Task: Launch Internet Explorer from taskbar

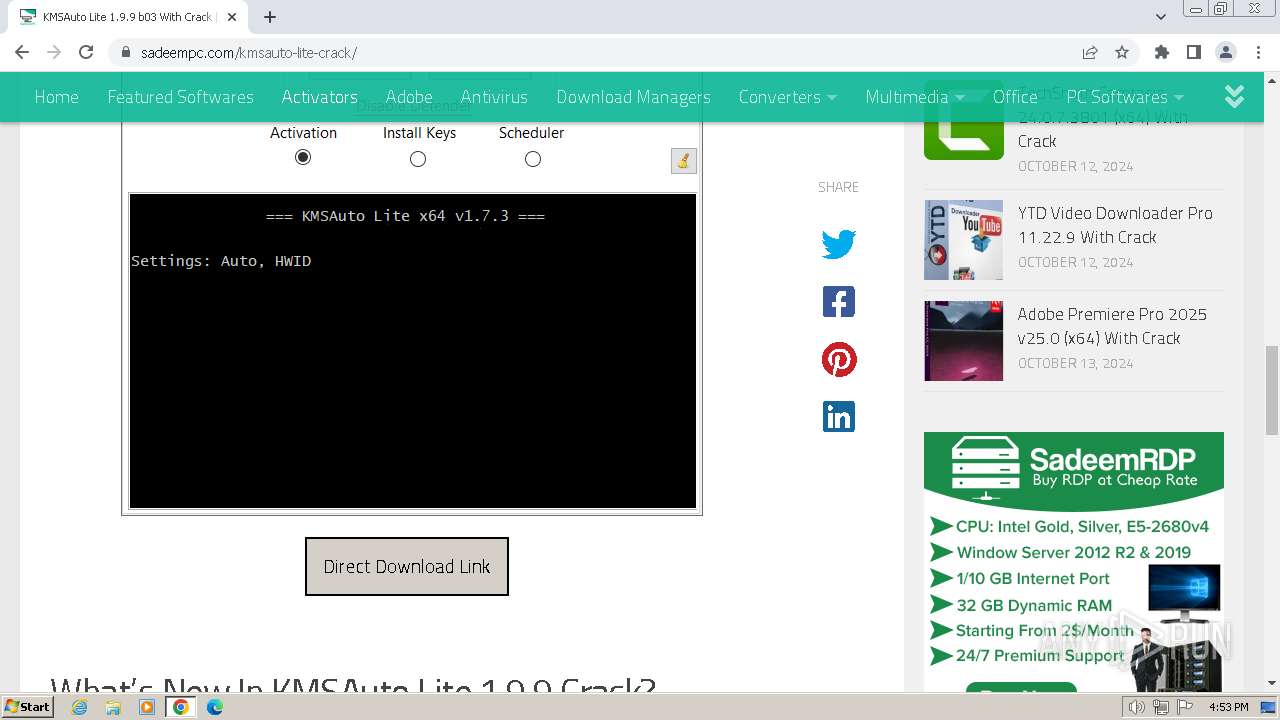Action: pos(80,707)
